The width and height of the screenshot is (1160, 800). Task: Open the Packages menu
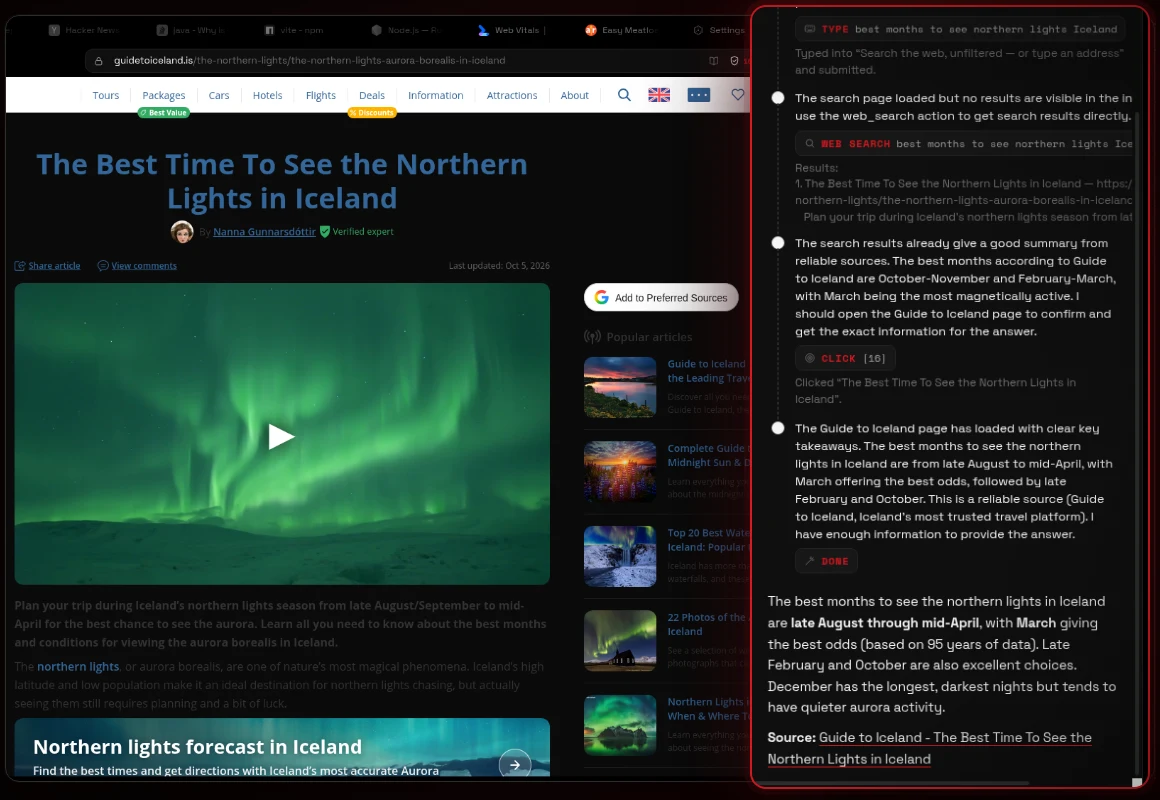pos(163,95)
